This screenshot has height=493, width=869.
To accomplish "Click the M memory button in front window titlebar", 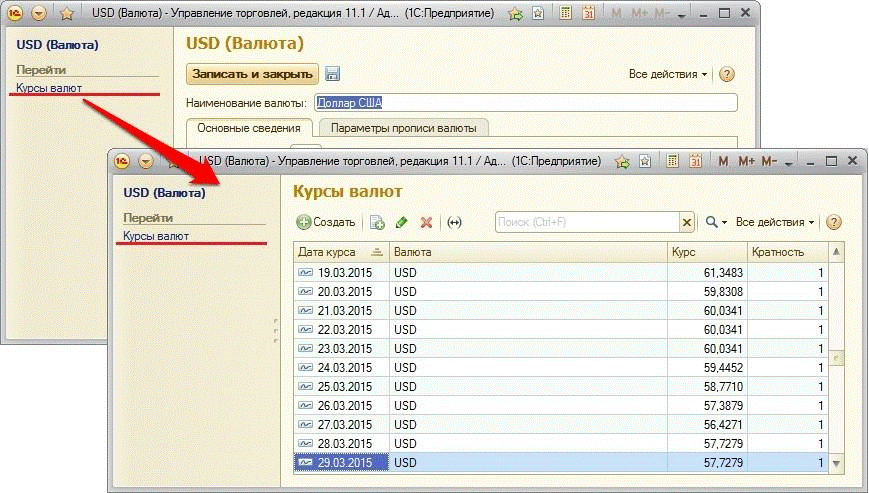I will pyautogui.click(x=723, y=161).
